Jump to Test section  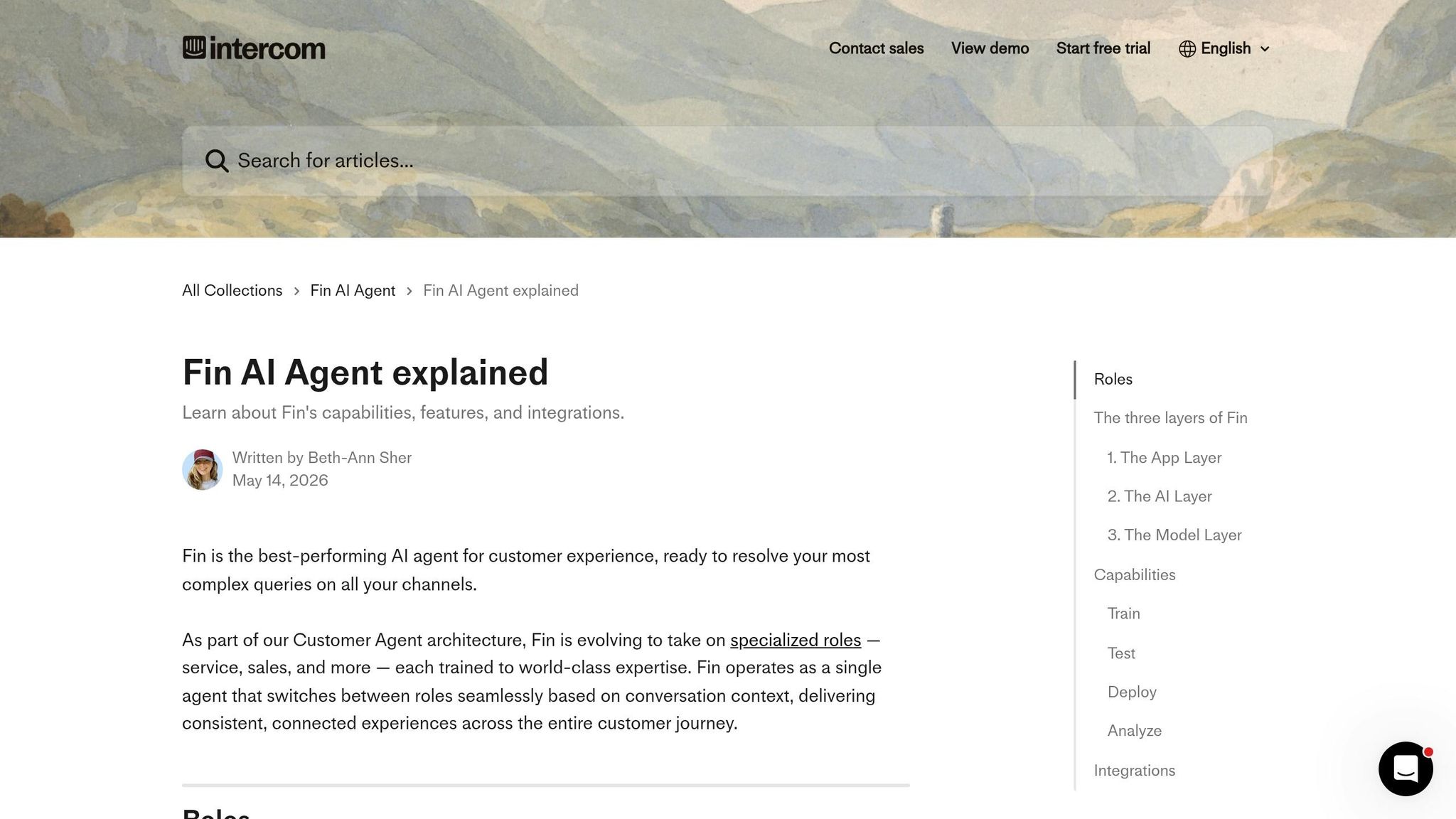click(1121, 653)
